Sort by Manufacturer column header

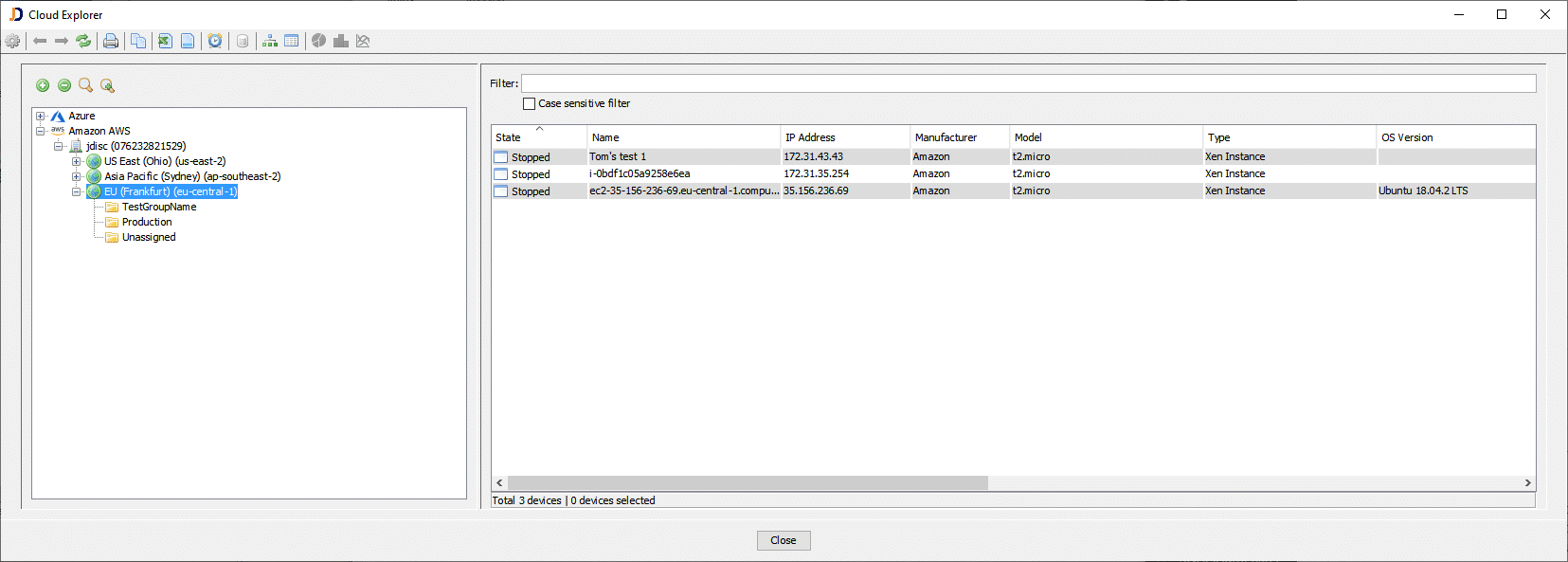(x=959, y=137)
